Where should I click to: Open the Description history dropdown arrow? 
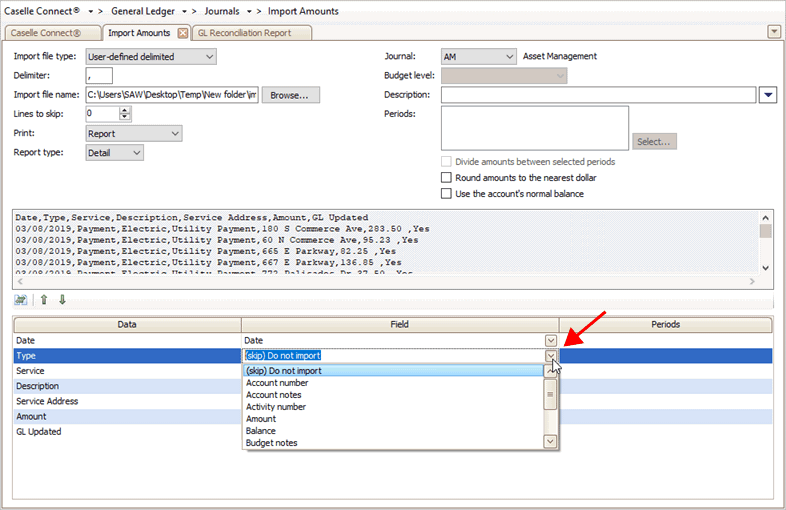coord(768,95)
